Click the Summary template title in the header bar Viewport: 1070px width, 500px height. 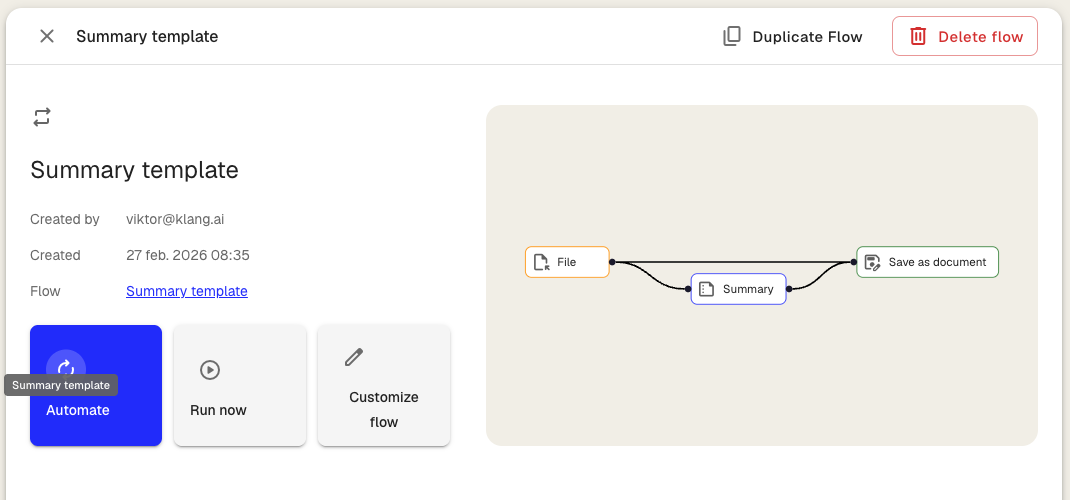click(147, 37)
